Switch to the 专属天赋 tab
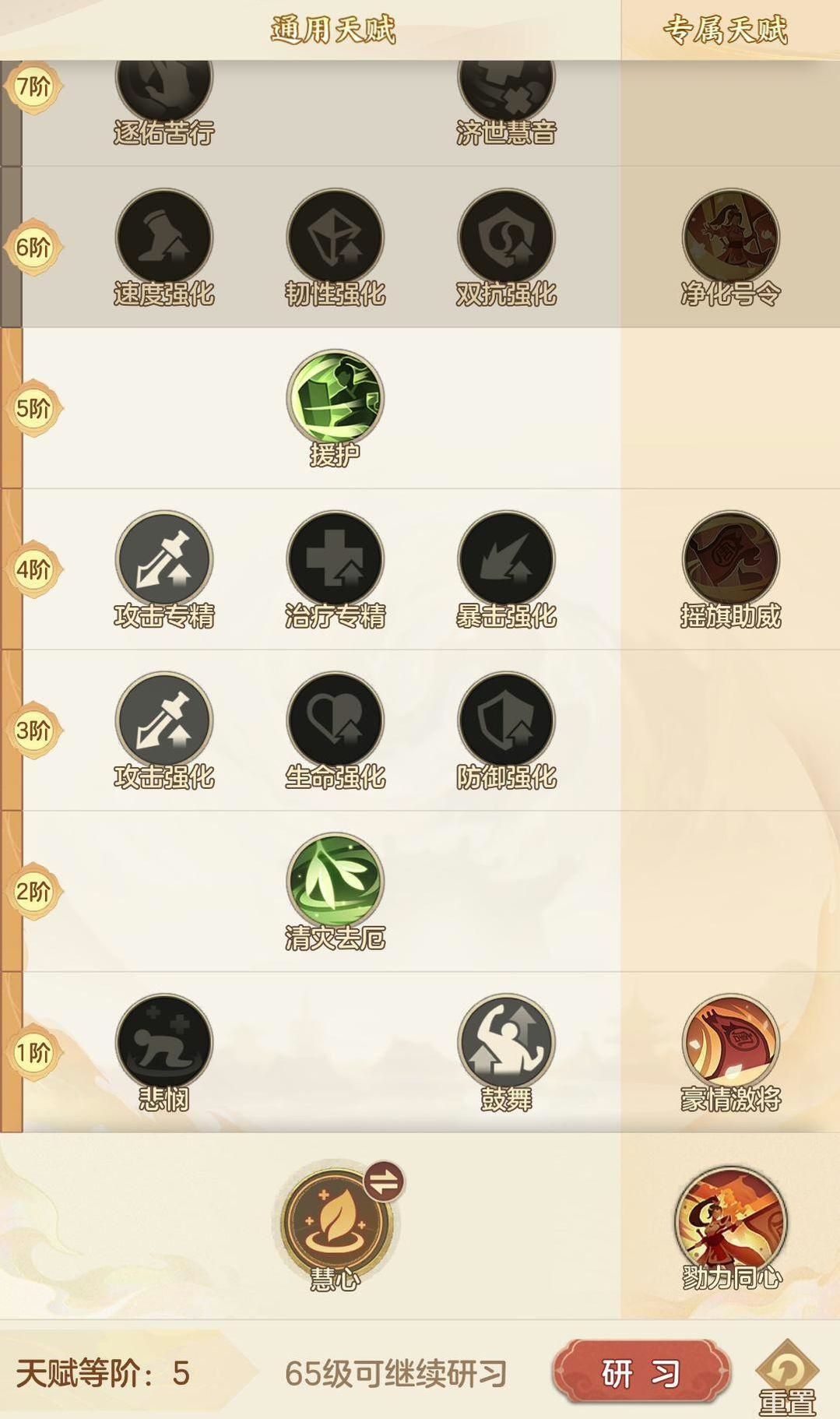The height and width of the screenshot is (1419, 840). [x=726, y=30]
